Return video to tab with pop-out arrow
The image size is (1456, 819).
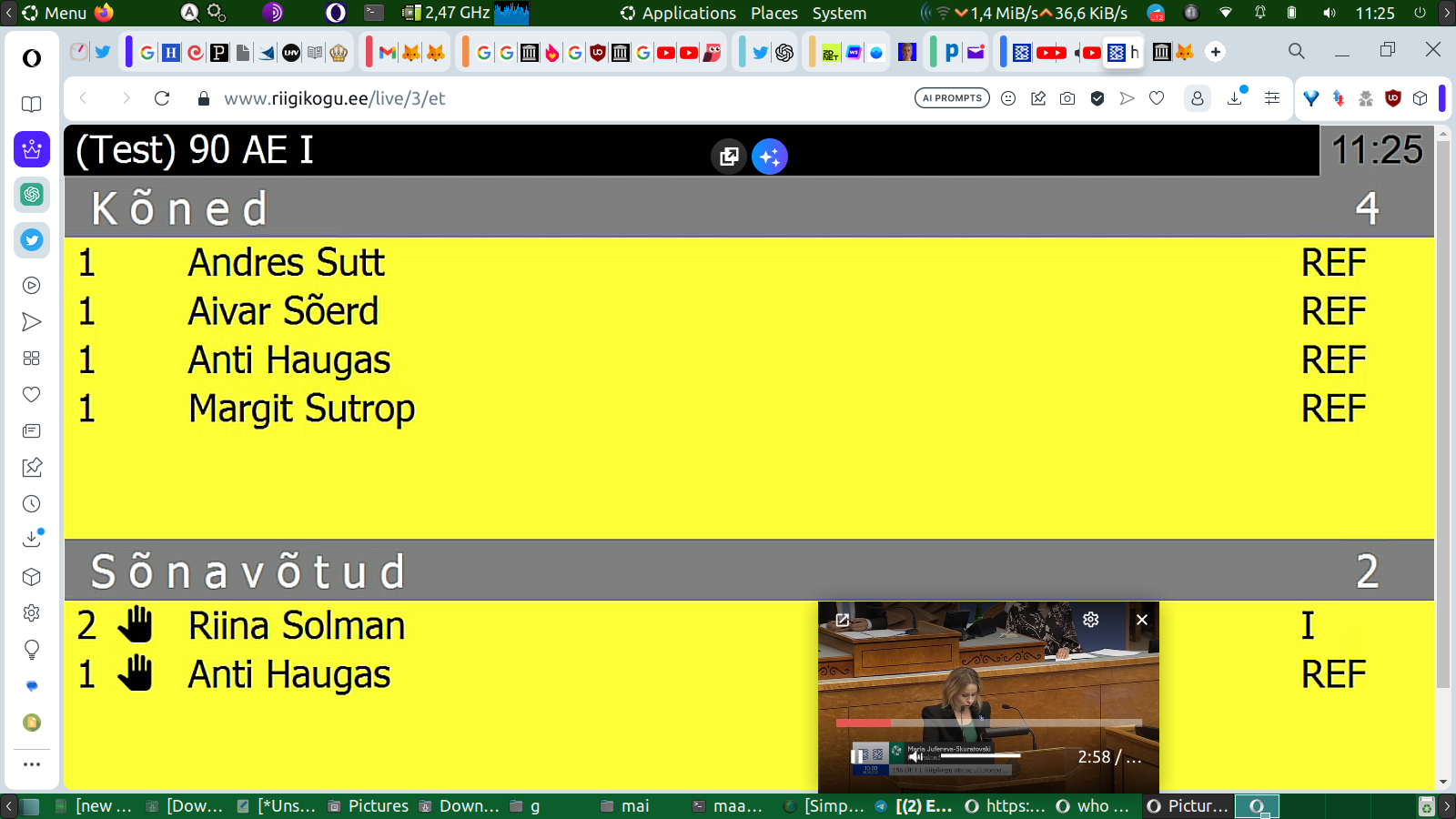point(843,620)
